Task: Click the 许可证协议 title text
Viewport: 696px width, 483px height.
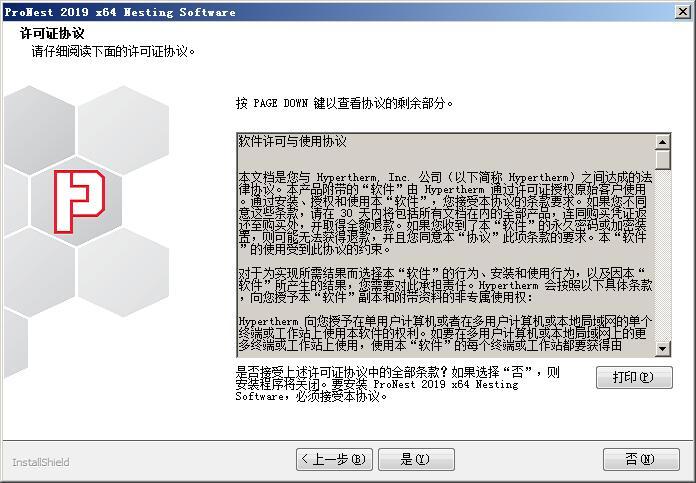Action: point(52,33)
